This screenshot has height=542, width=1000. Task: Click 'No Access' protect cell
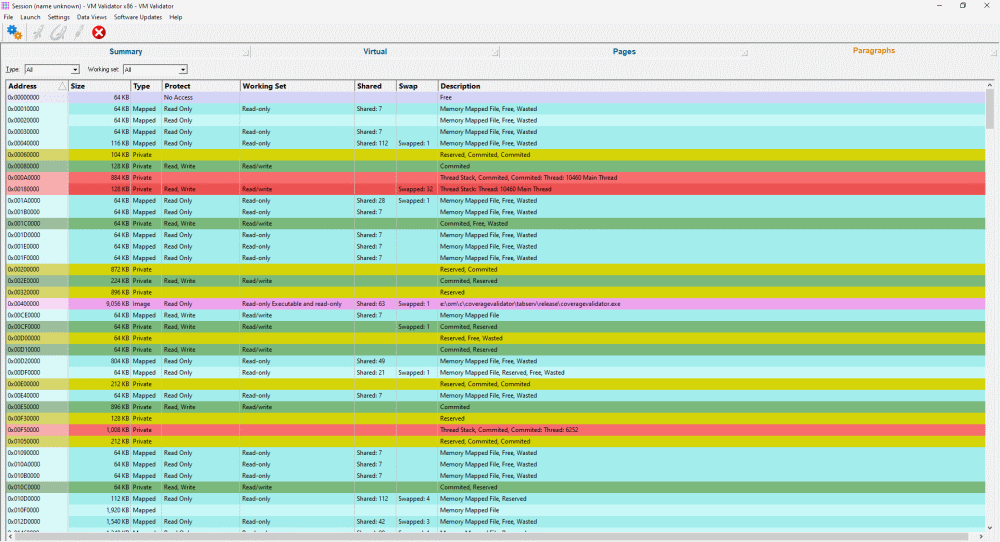coord(201,98)
